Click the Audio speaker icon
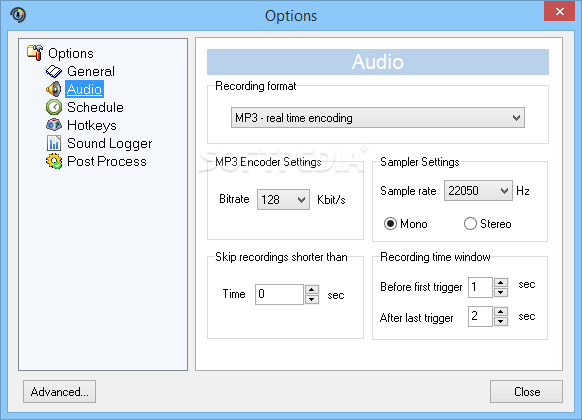The width and height of the screenshot is (582, 420). point(54,89)
